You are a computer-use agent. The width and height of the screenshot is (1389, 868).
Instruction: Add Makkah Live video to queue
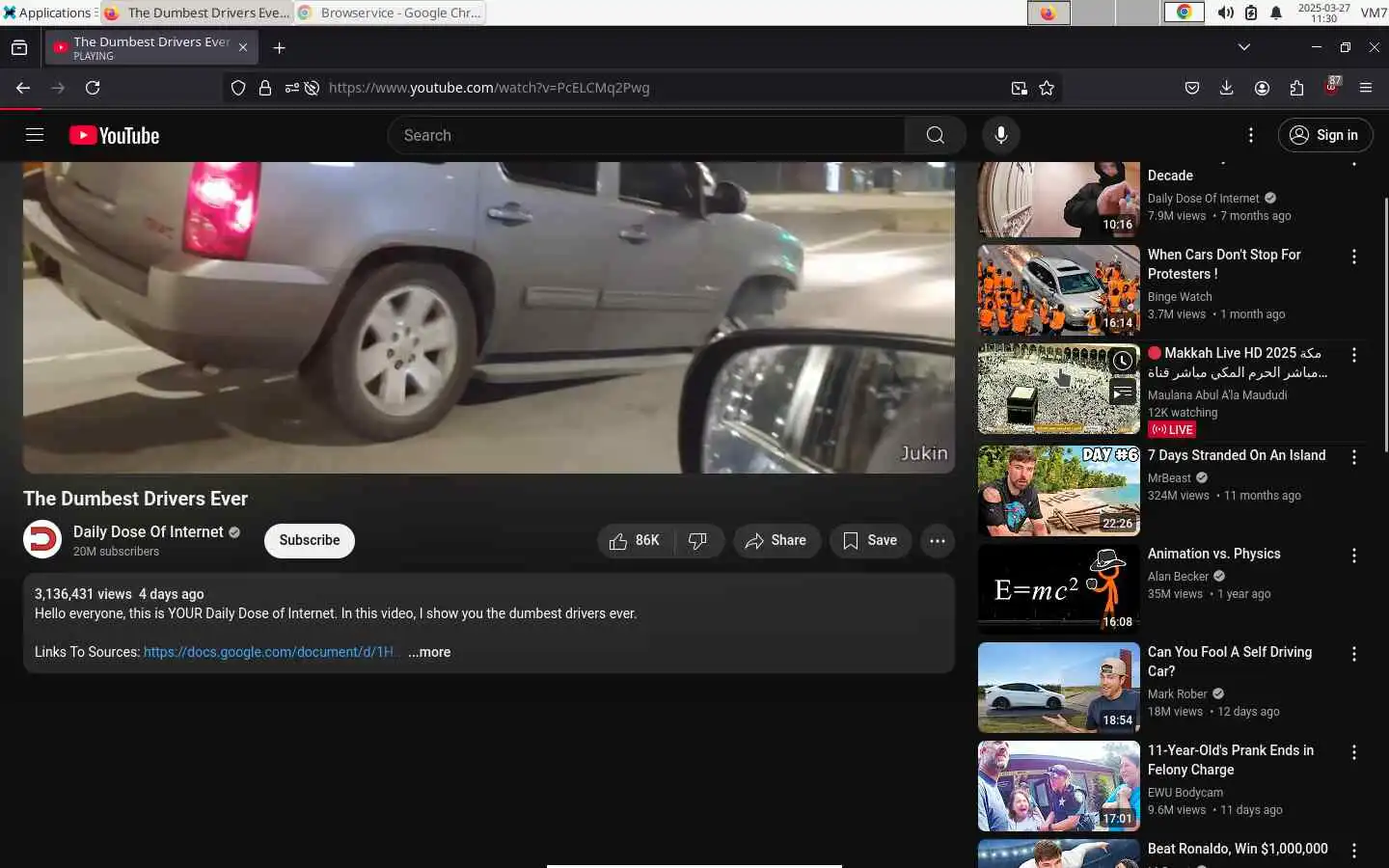coord(1123,392)
